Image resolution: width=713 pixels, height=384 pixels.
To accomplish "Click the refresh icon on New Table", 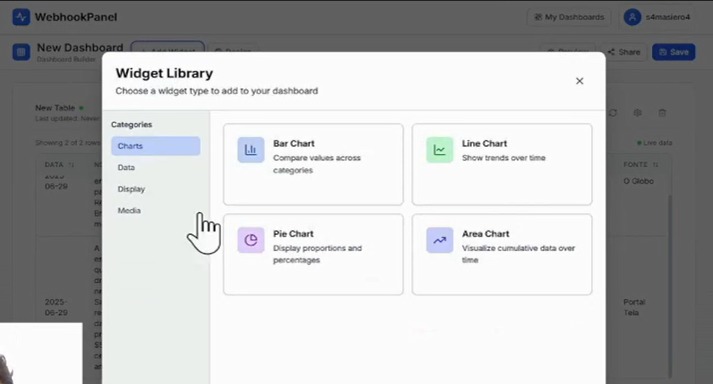I will tap(613, 112).
